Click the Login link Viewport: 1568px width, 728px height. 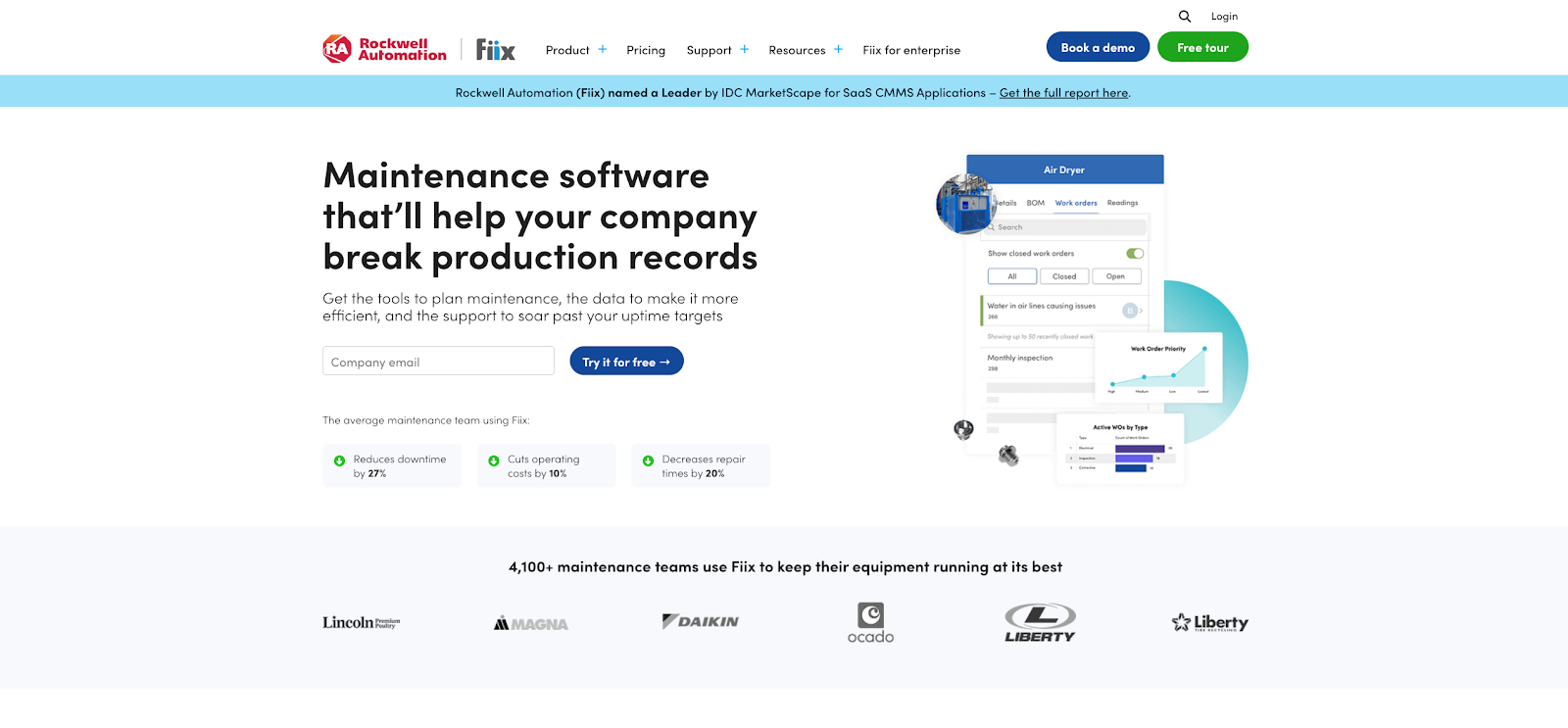coord(1224,17)
